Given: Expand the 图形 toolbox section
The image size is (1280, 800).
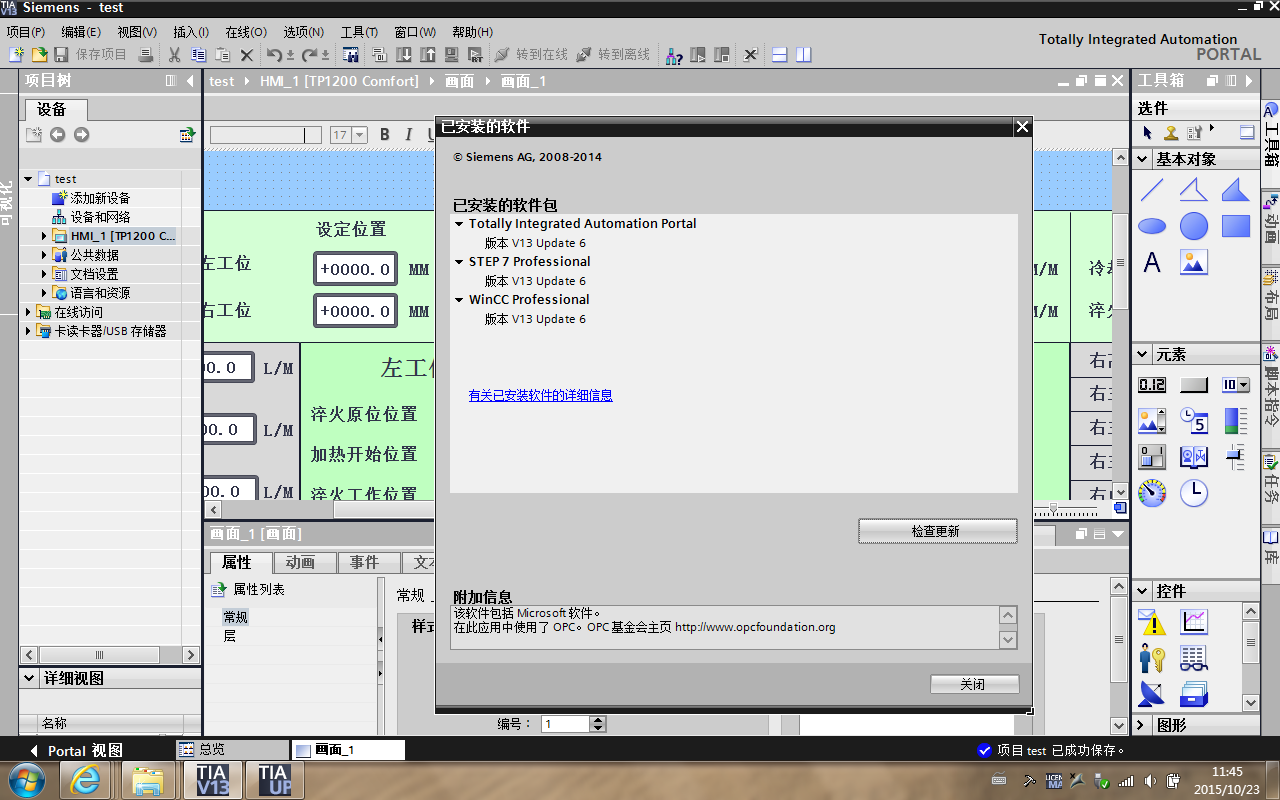Looking at the screenshot, I should coord(1143,725).
